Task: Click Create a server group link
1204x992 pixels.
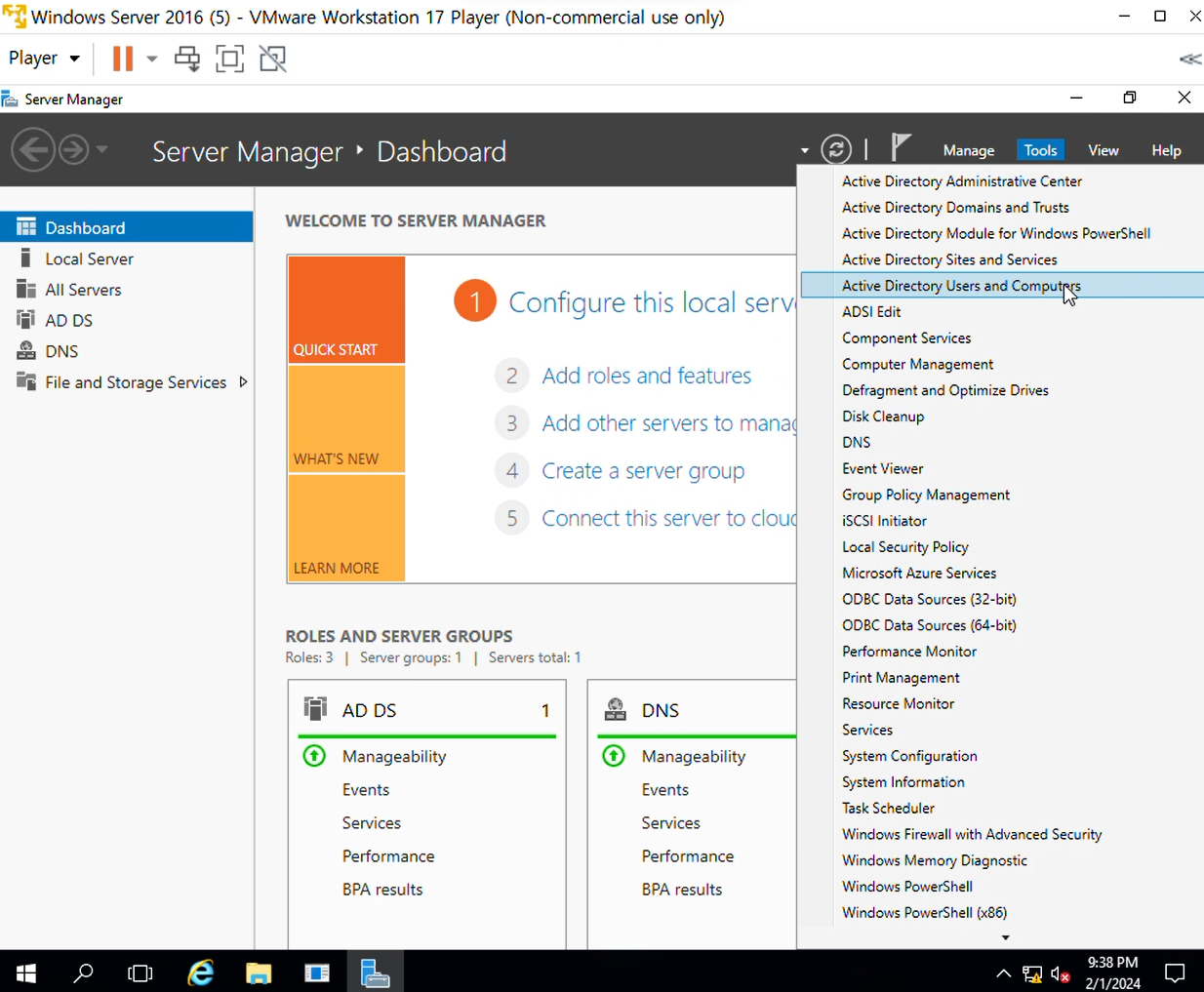Action: point(643,471)
